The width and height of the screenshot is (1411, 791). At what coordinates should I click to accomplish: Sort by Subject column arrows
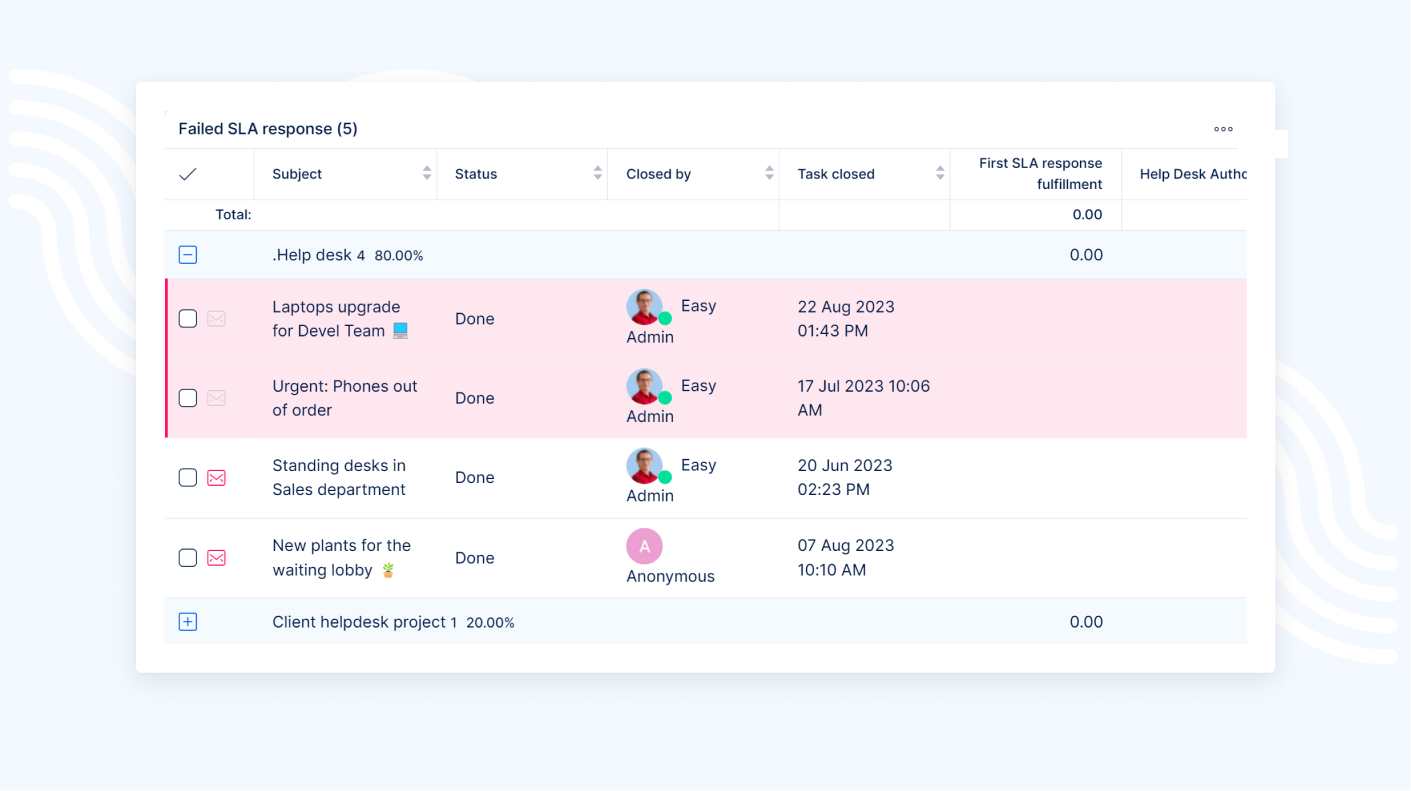[x=427, y=174]
